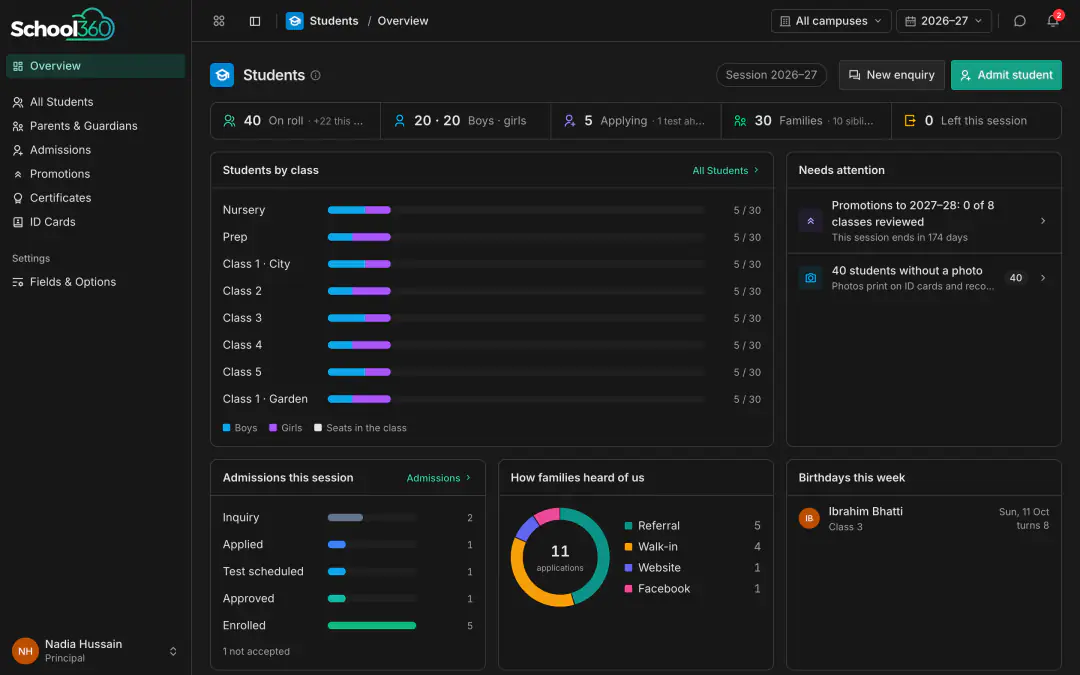Click the Admit student button

[x=1006, y=75]
